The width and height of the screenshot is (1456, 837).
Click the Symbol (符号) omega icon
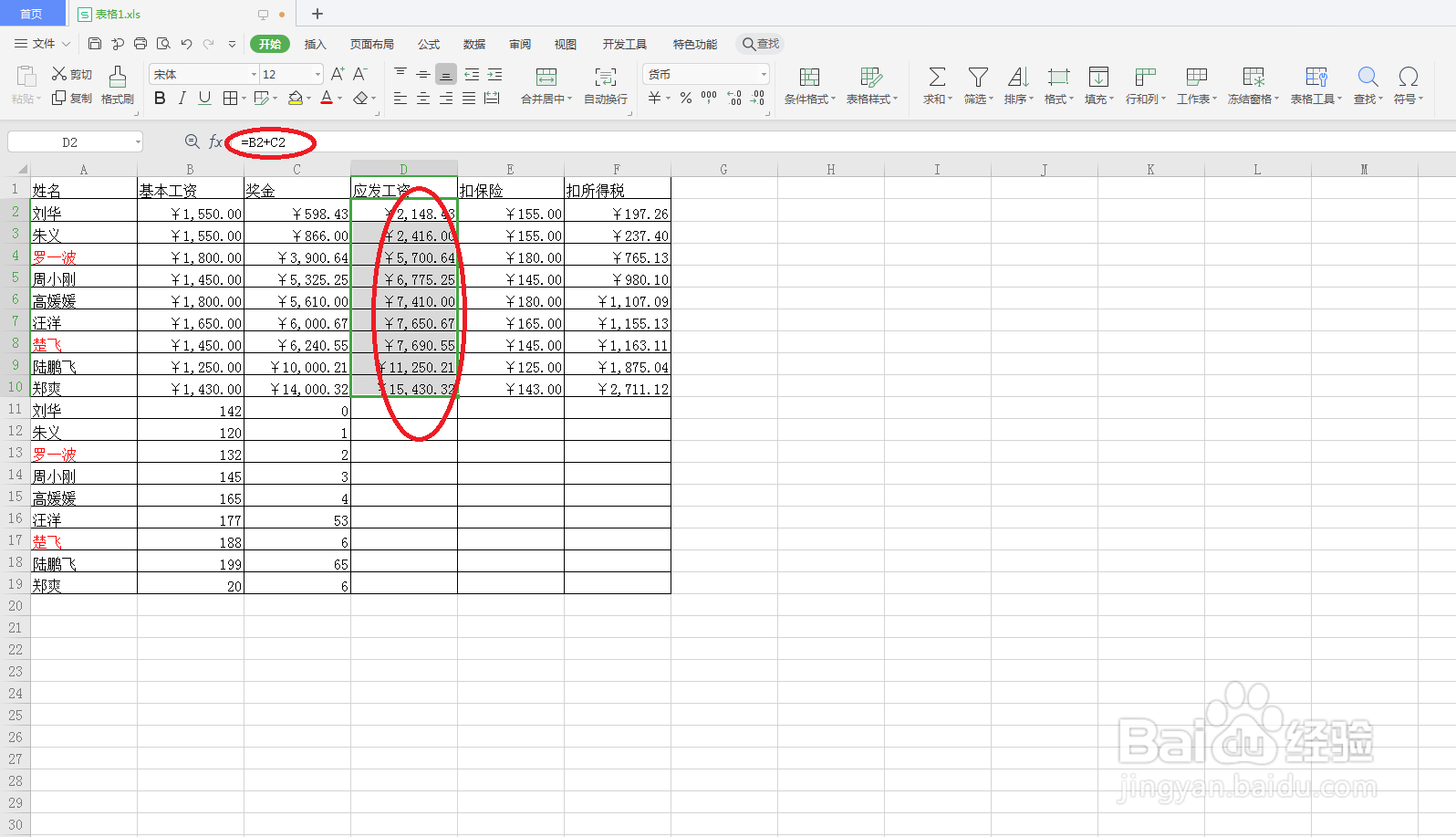(x=1408, y=77)
